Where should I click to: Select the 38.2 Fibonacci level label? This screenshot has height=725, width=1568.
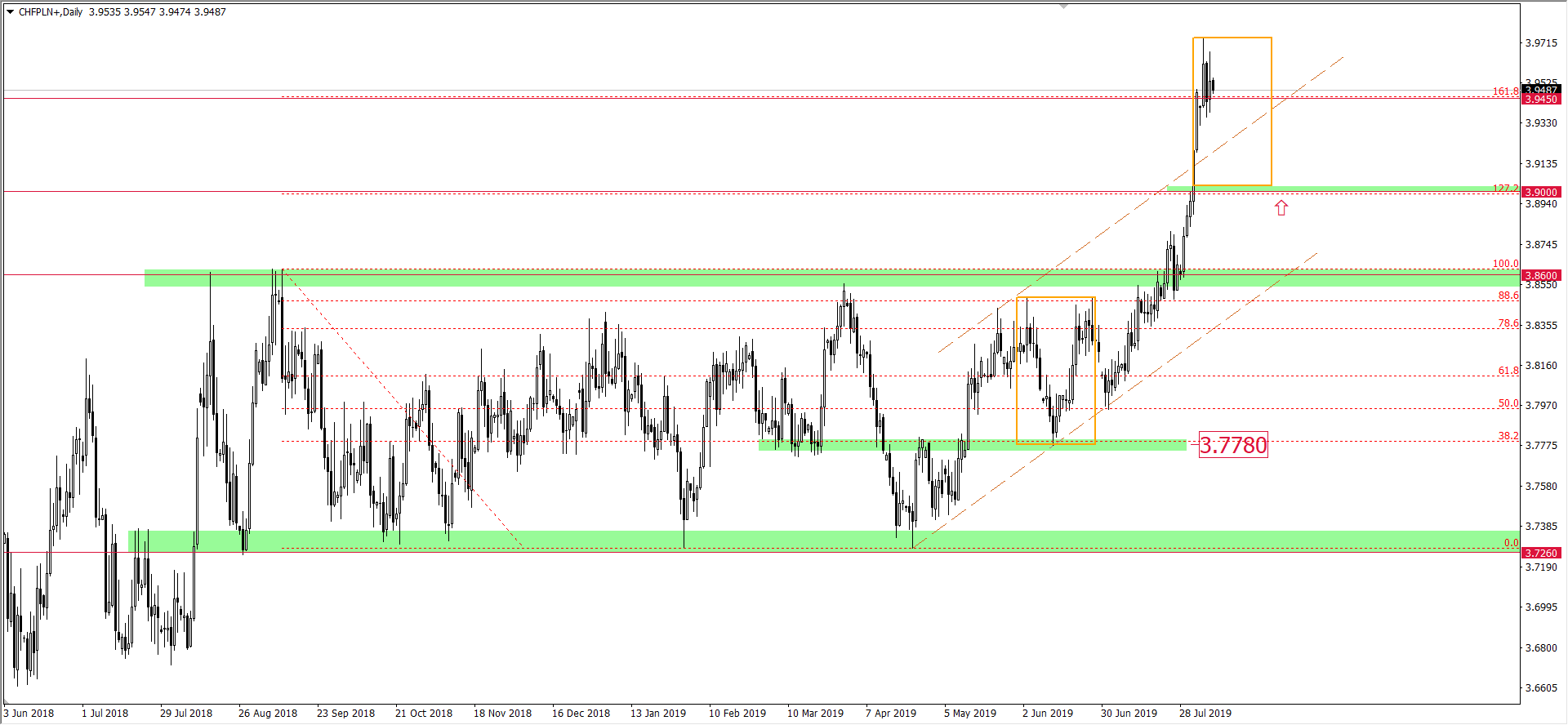coord(1508,436)
